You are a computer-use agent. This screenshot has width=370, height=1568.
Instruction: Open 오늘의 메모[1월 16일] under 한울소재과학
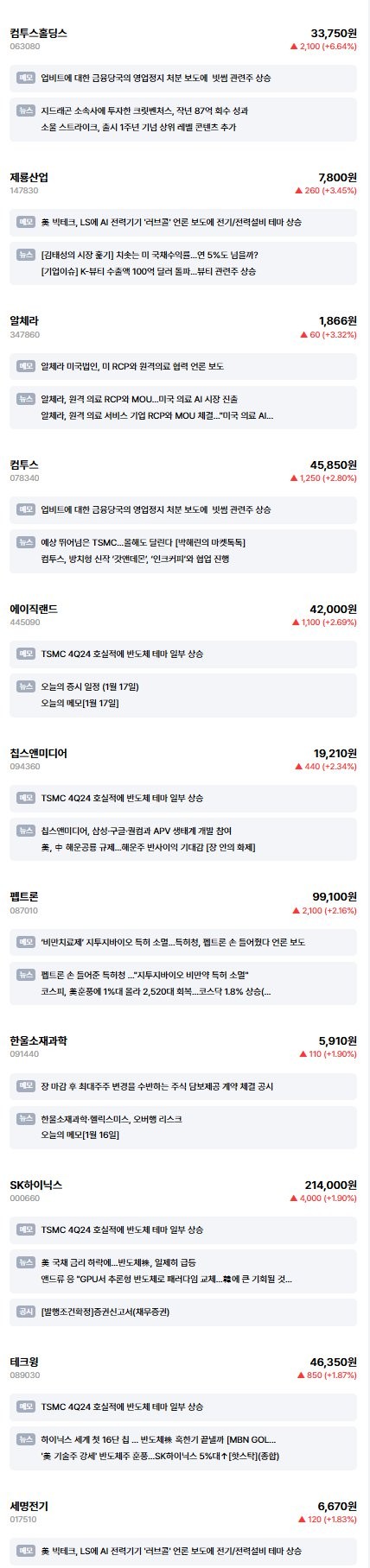(80, 1135)
